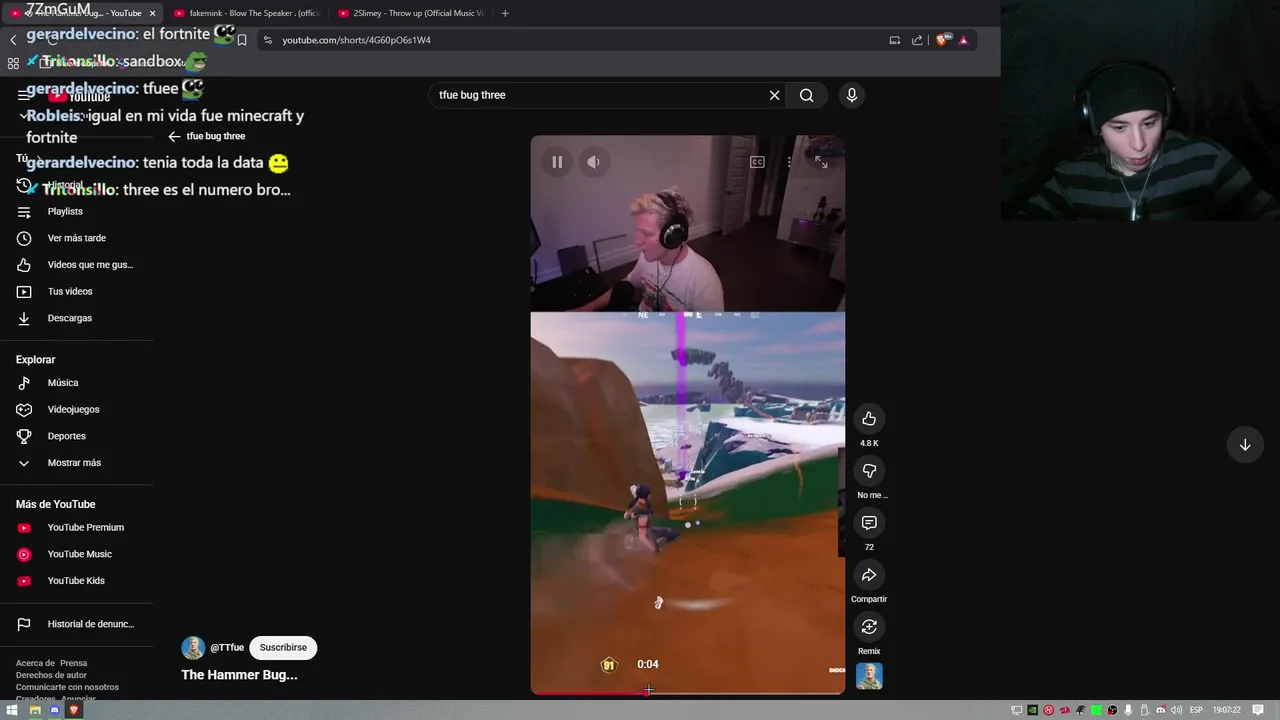Open the comments showing 72

coord(869,523)
